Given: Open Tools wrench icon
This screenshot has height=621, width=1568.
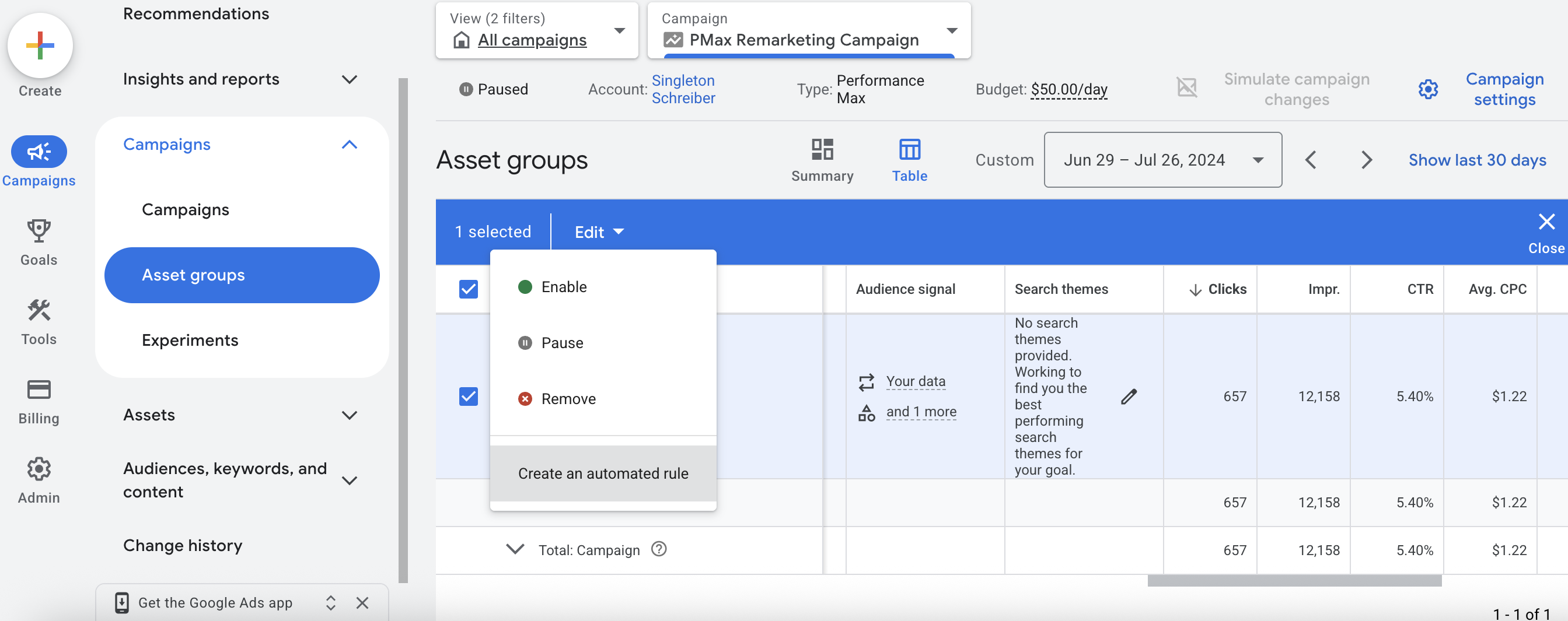Looking at the screenshot, I should [x=39, y=310].
